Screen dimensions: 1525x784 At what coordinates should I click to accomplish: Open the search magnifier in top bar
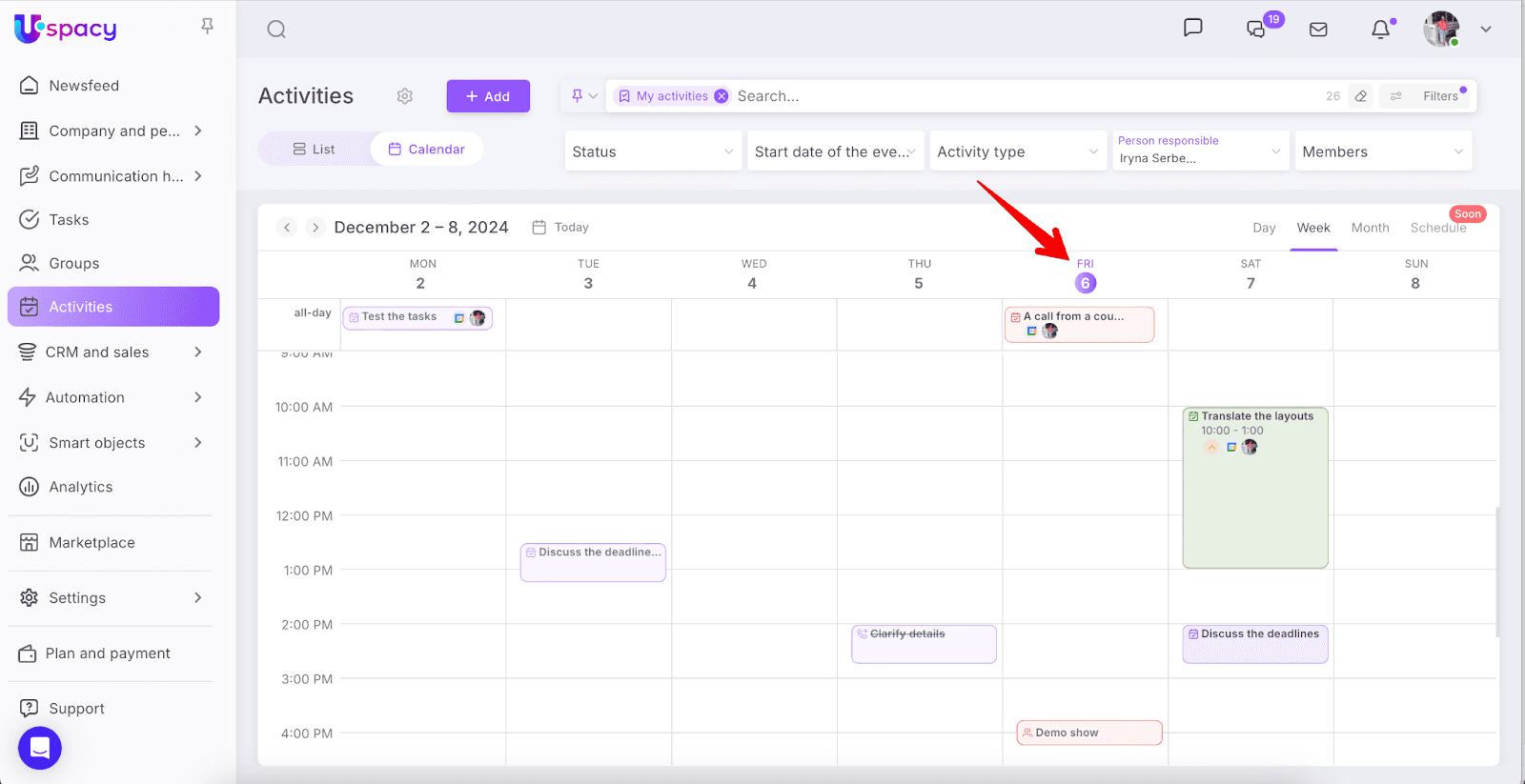(276, 30)
